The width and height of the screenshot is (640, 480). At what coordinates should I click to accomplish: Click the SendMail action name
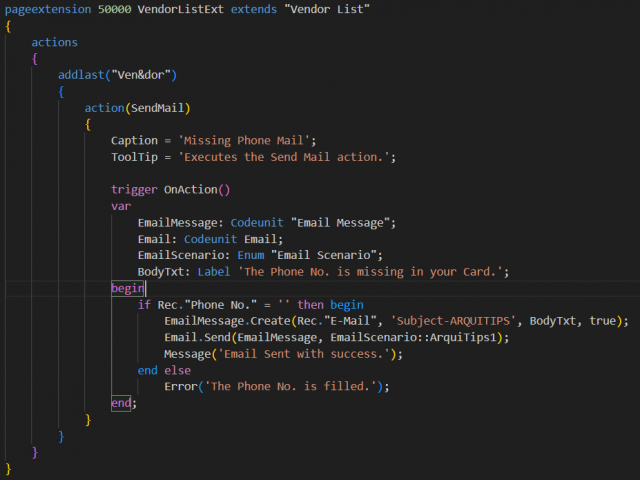tap(159, 107)
